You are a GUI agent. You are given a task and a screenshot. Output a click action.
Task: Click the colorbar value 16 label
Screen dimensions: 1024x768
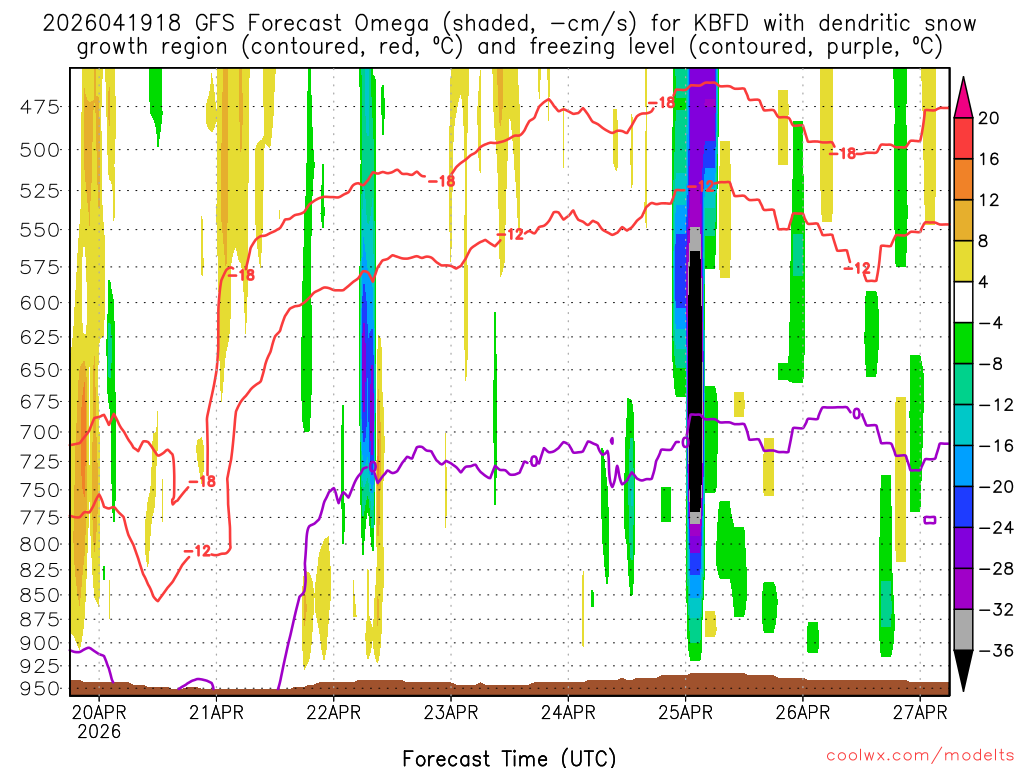pyautogui.click(x=989, y=159)
